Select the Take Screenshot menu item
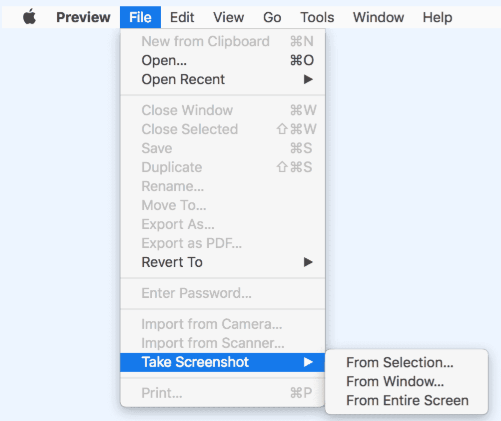 pyautogui.click(x=222, y=362)
